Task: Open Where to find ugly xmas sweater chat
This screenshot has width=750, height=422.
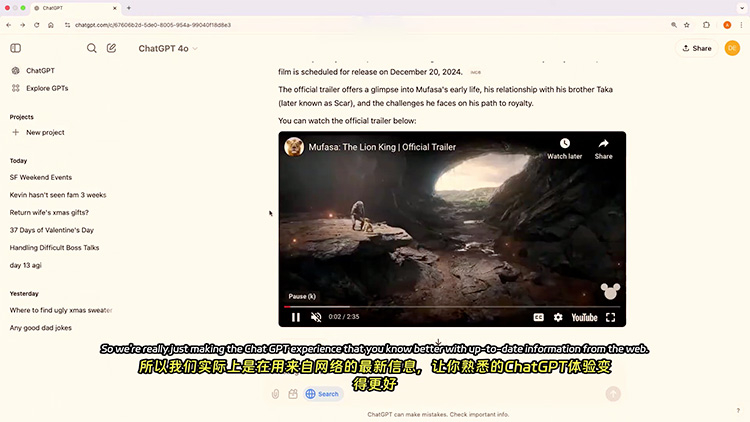Action: pos(61,310)
